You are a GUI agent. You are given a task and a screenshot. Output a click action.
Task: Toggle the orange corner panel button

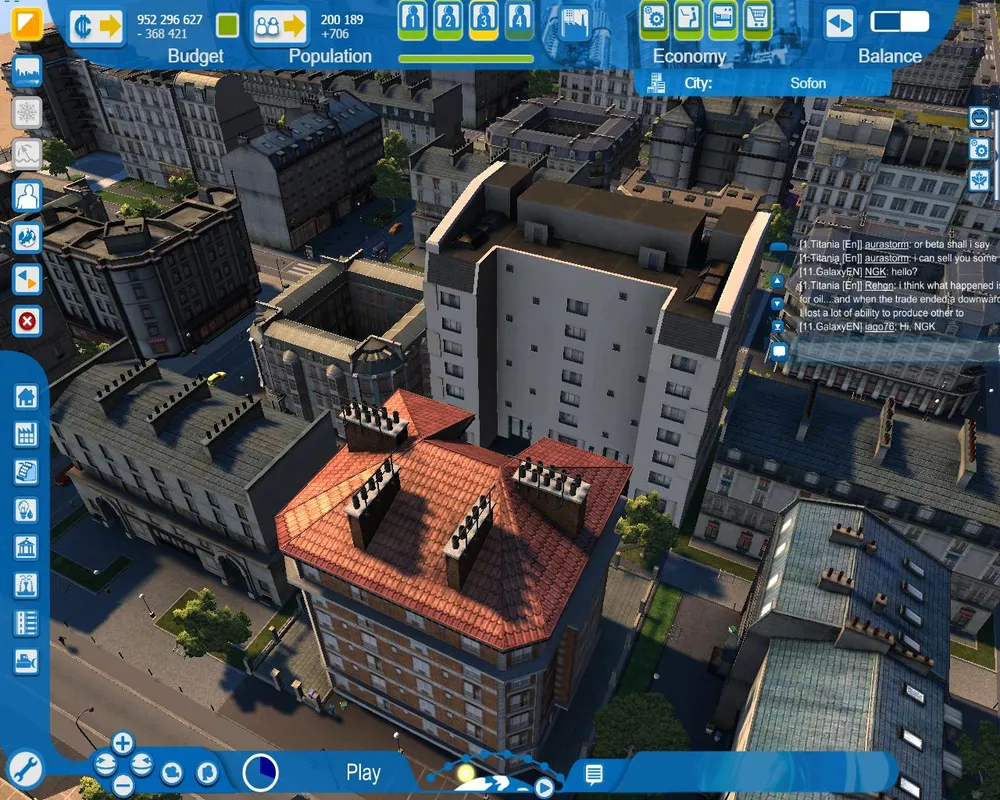[27, 23]
